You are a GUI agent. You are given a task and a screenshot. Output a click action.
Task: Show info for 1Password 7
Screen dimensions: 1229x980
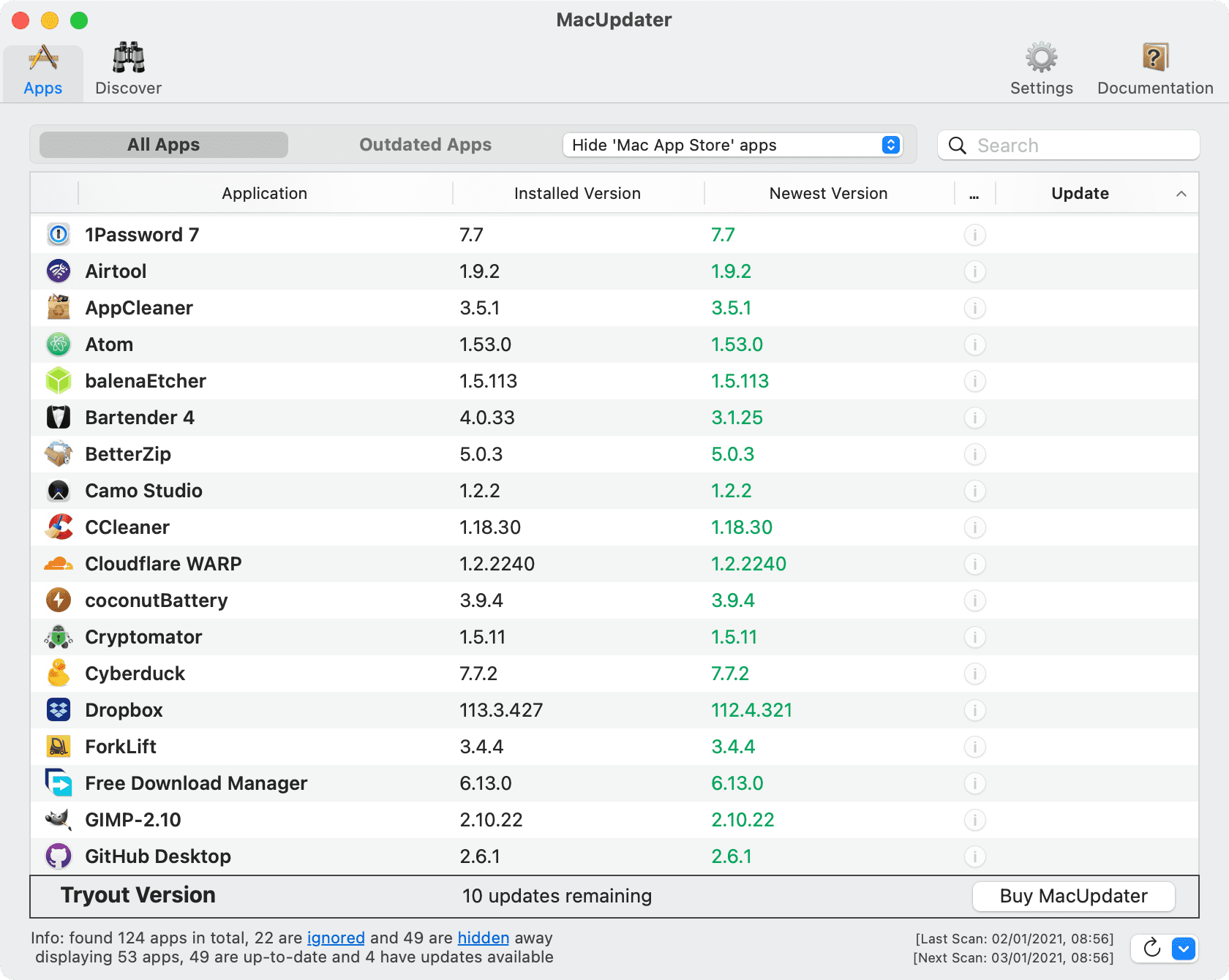click(974, 235)
